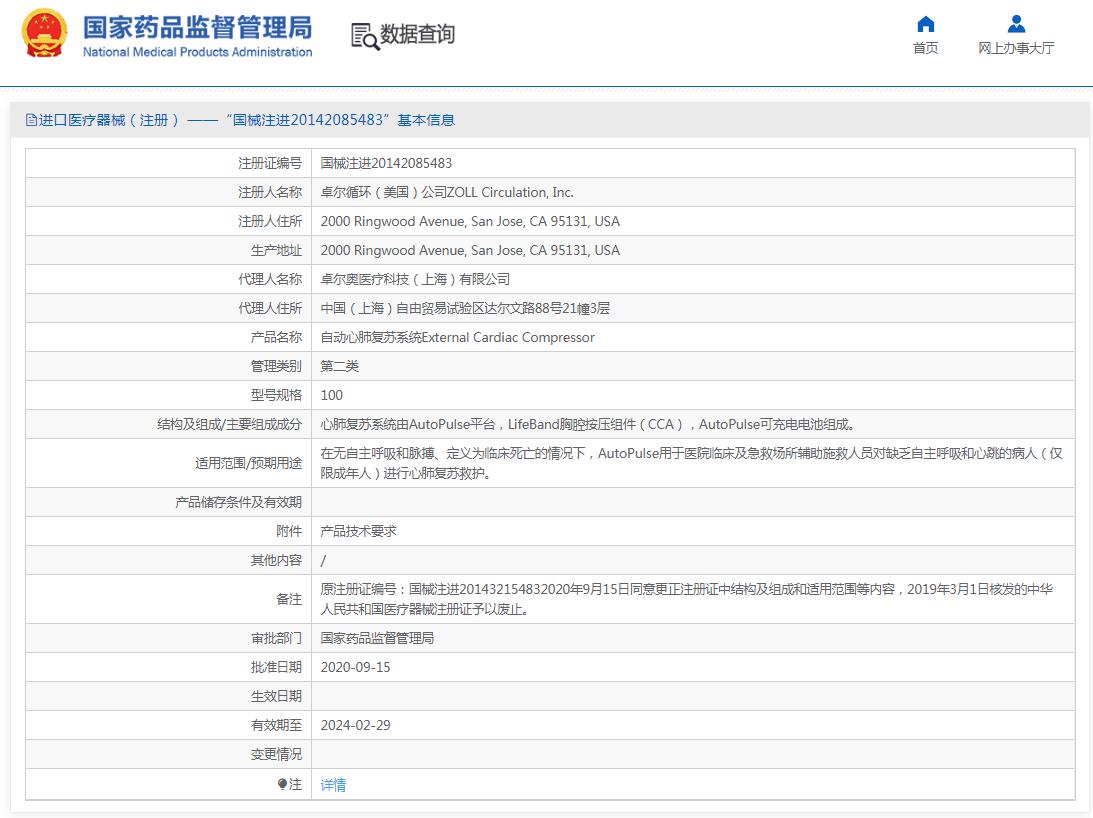
Task: Click the 生效日期 label cell
Action: click(168, 696)
